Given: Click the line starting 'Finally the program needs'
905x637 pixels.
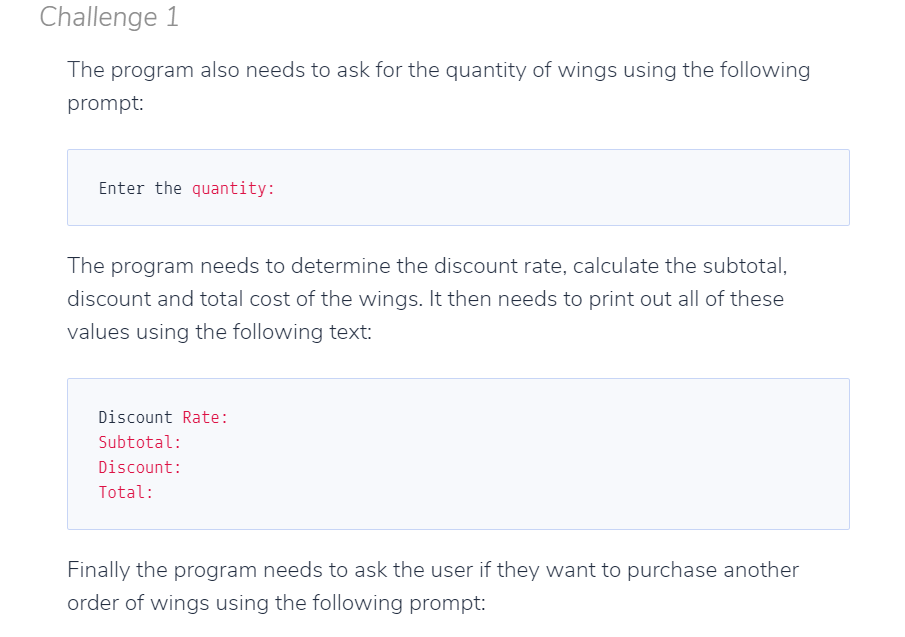Looking at the screenshot, I should click(x=433, y=570).
